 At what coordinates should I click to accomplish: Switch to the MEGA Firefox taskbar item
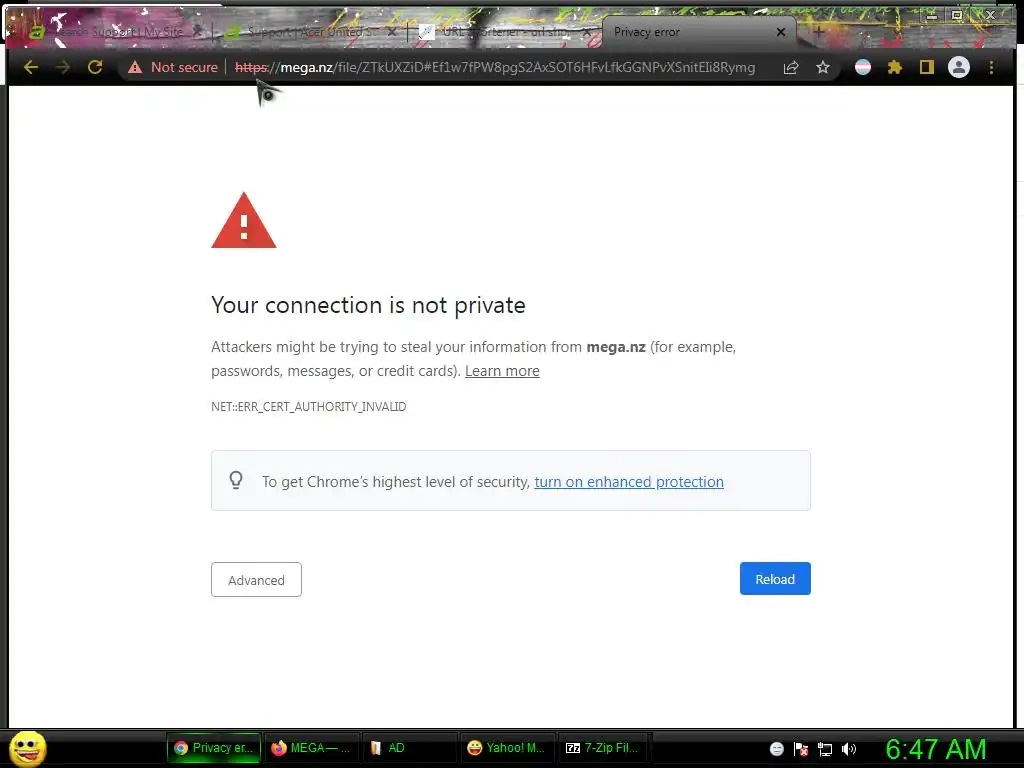[x=312, y=748]
